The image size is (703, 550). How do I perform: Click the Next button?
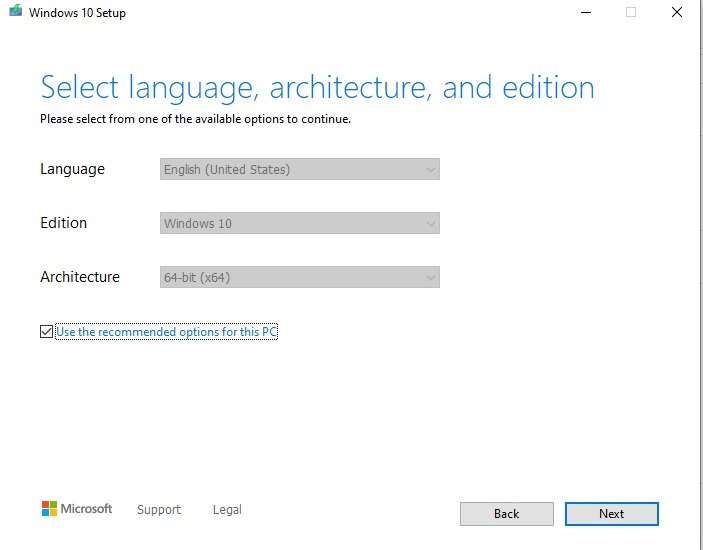click(612, 514)
